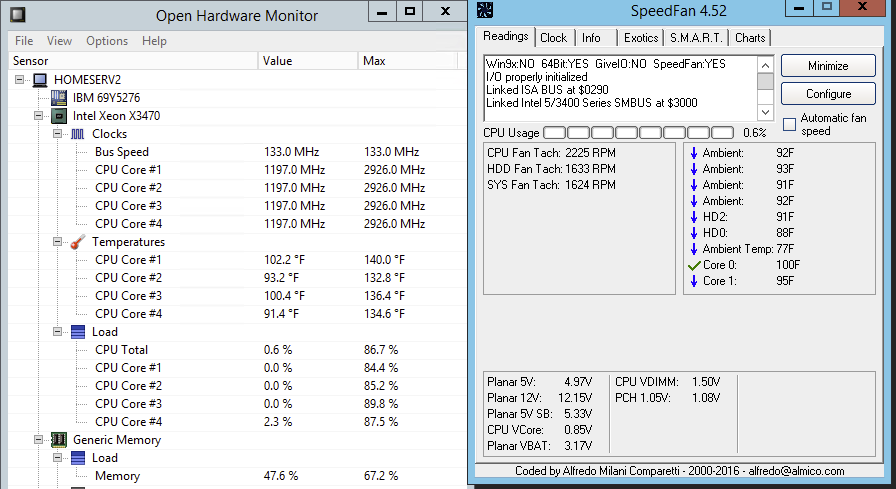Click the Sensor column header
The width and height of the screenshot is (896, 489).
[134, 61]
